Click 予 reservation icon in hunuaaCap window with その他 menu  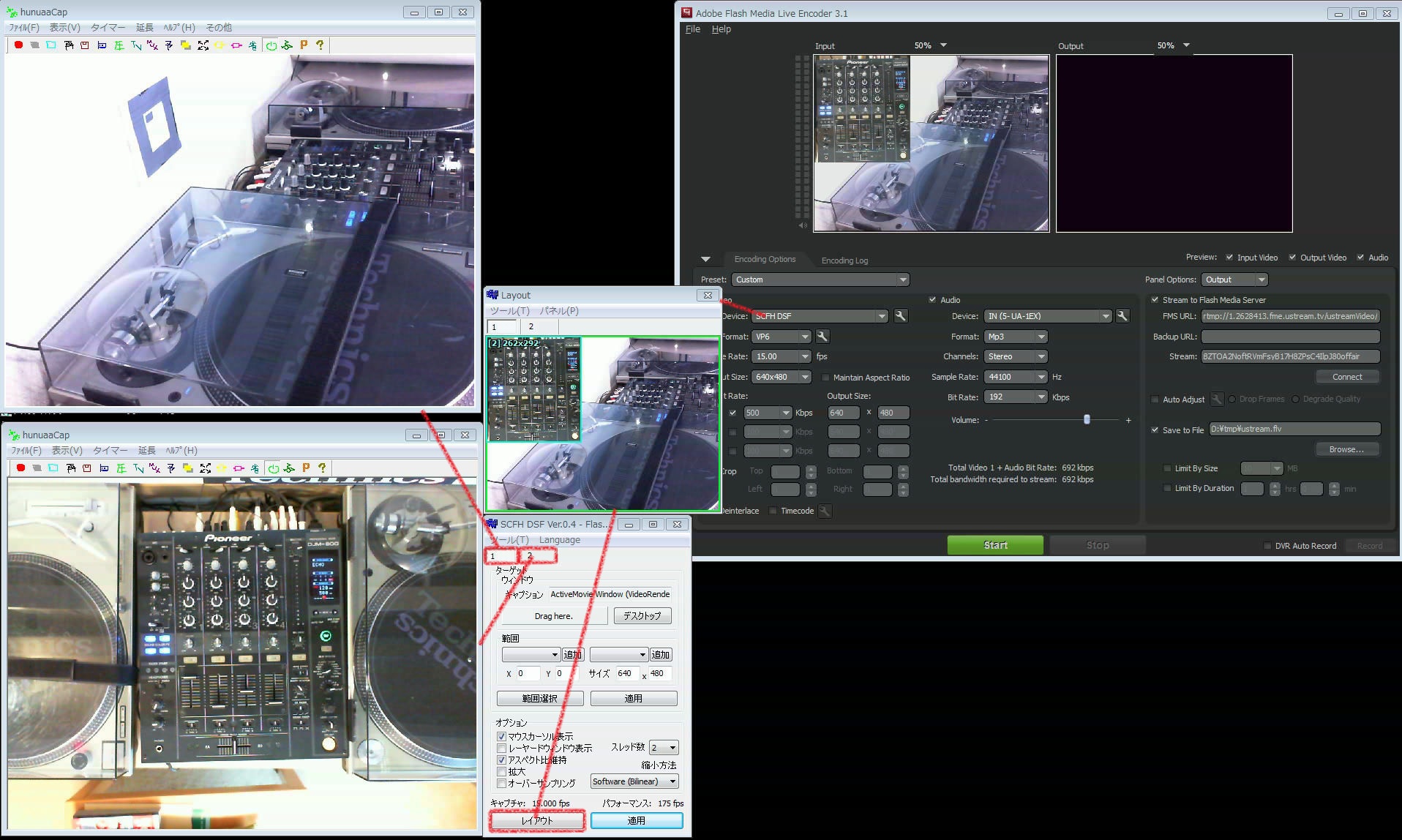click(169, 45)
